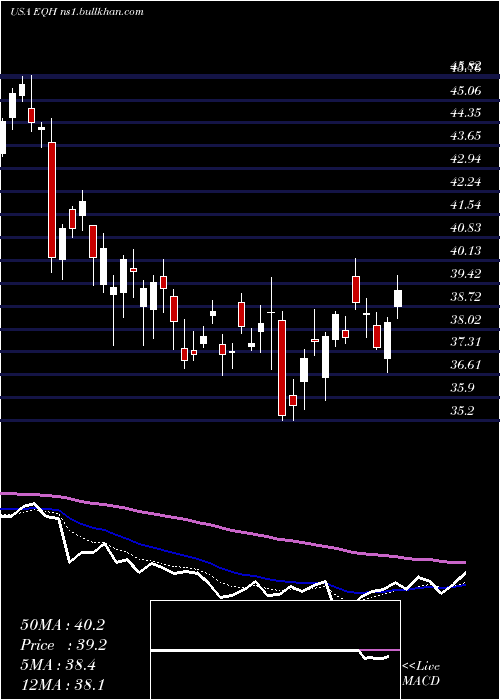Click the '5MA : 38.4' readout
The image size is (500, 700).
[59, 665]
